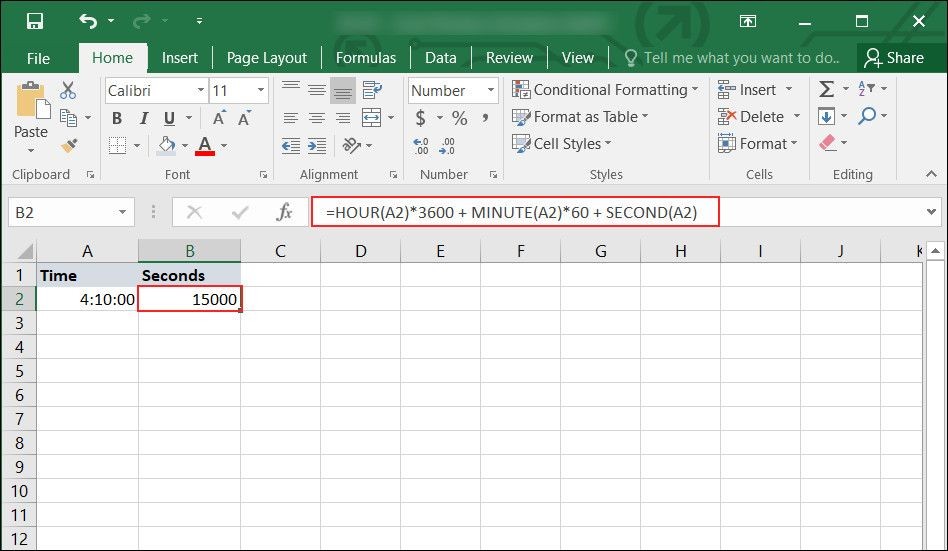Align text left
Image resolution: width=948 pixels, height=551 pixels.
coord(291,118)
